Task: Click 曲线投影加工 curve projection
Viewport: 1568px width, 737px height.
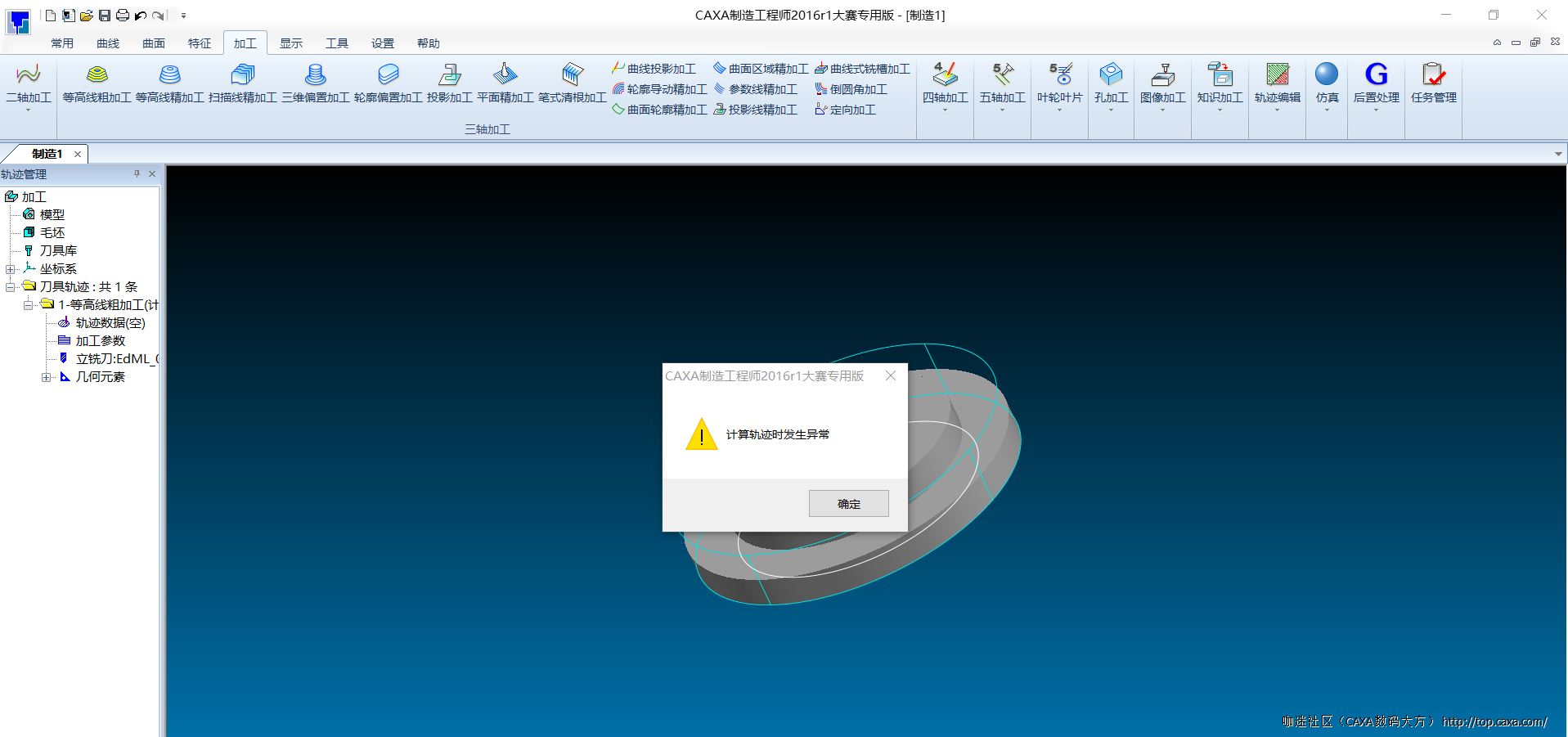Action: click(654, 69)
